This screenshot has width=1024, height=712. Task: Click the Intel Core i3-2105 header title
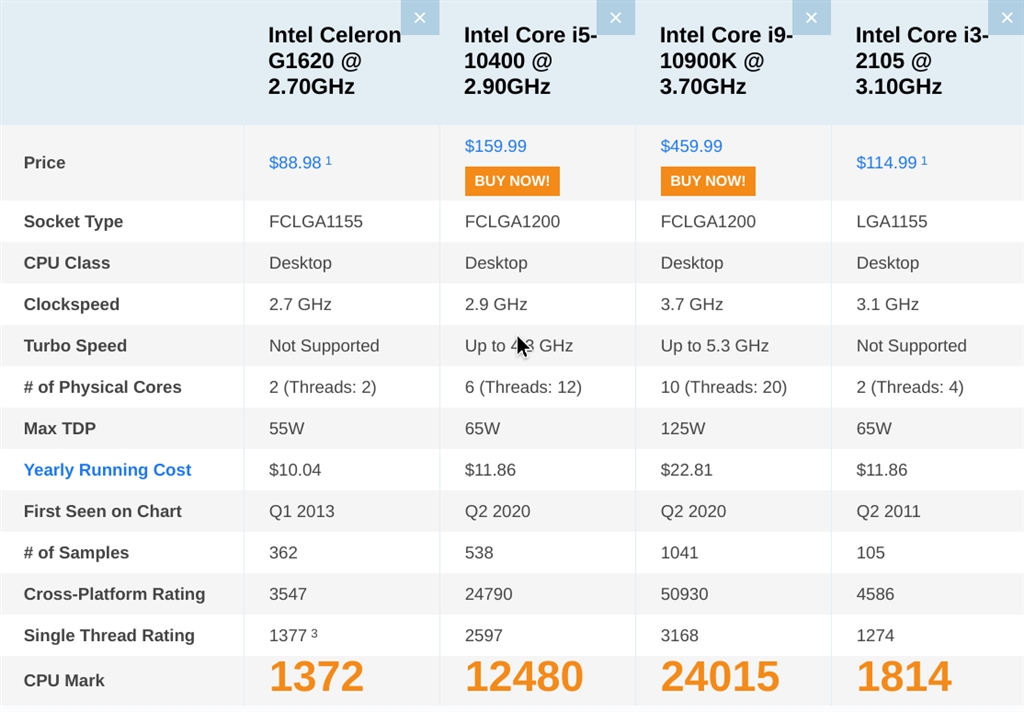click(x=921, y=61)
